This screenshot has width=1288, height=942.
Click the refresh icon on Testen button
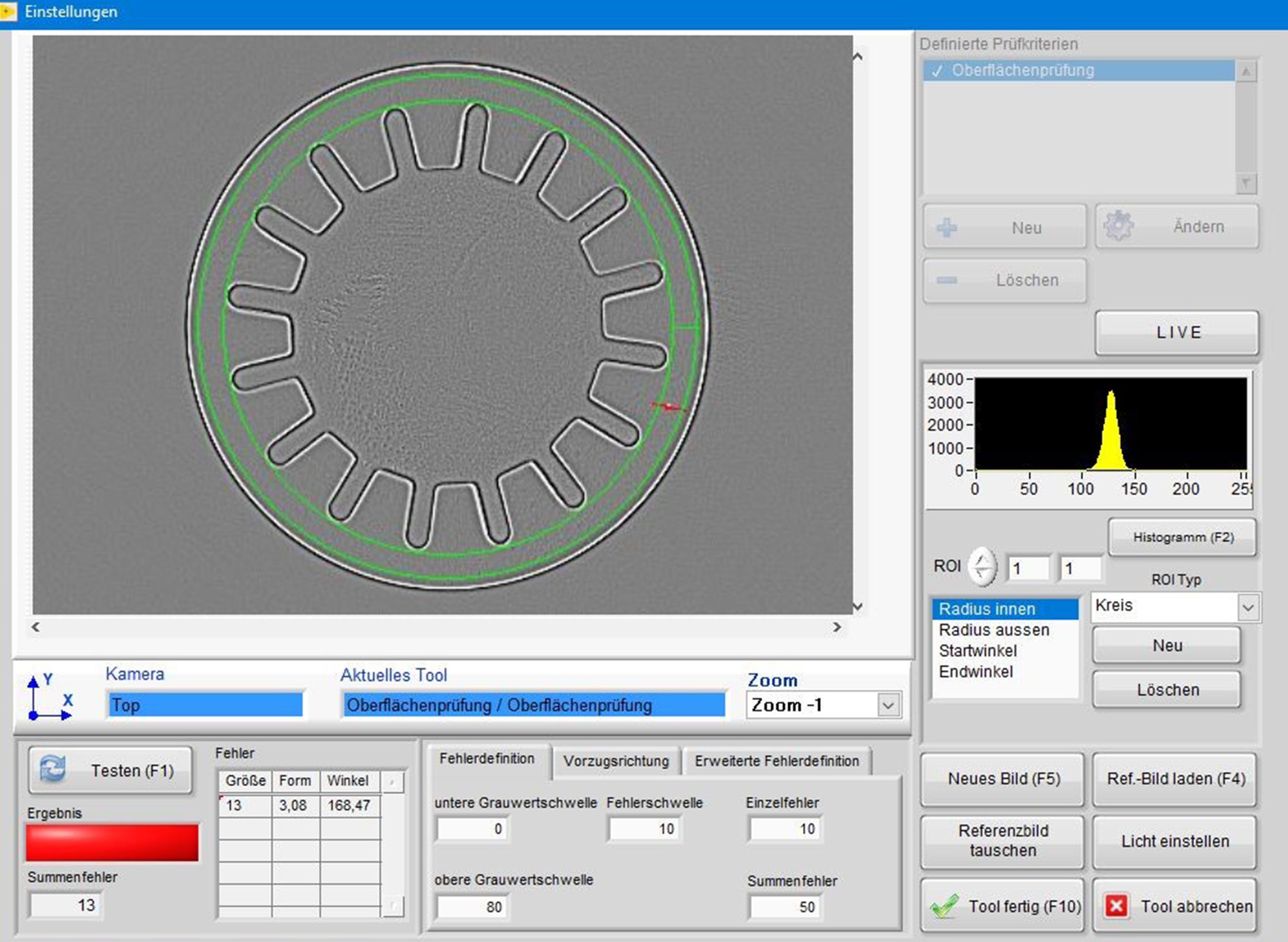tap(52, 769)
